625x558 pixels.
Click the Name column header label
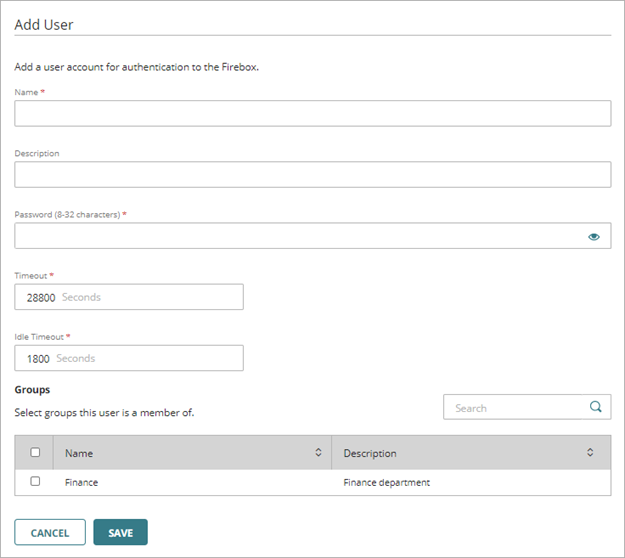(79, 453)
